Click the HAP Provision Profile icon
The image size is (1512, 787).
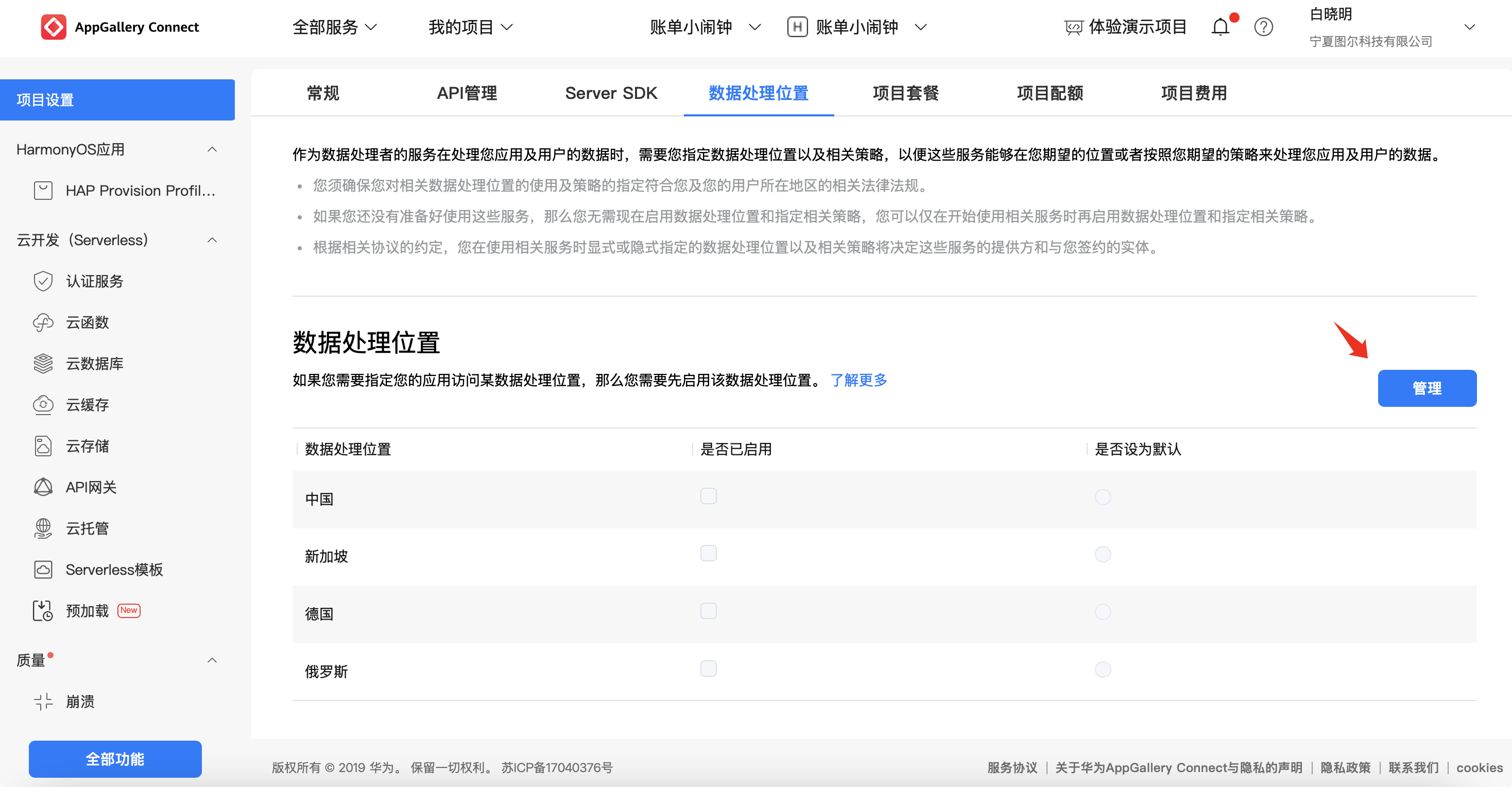point(43,191)
